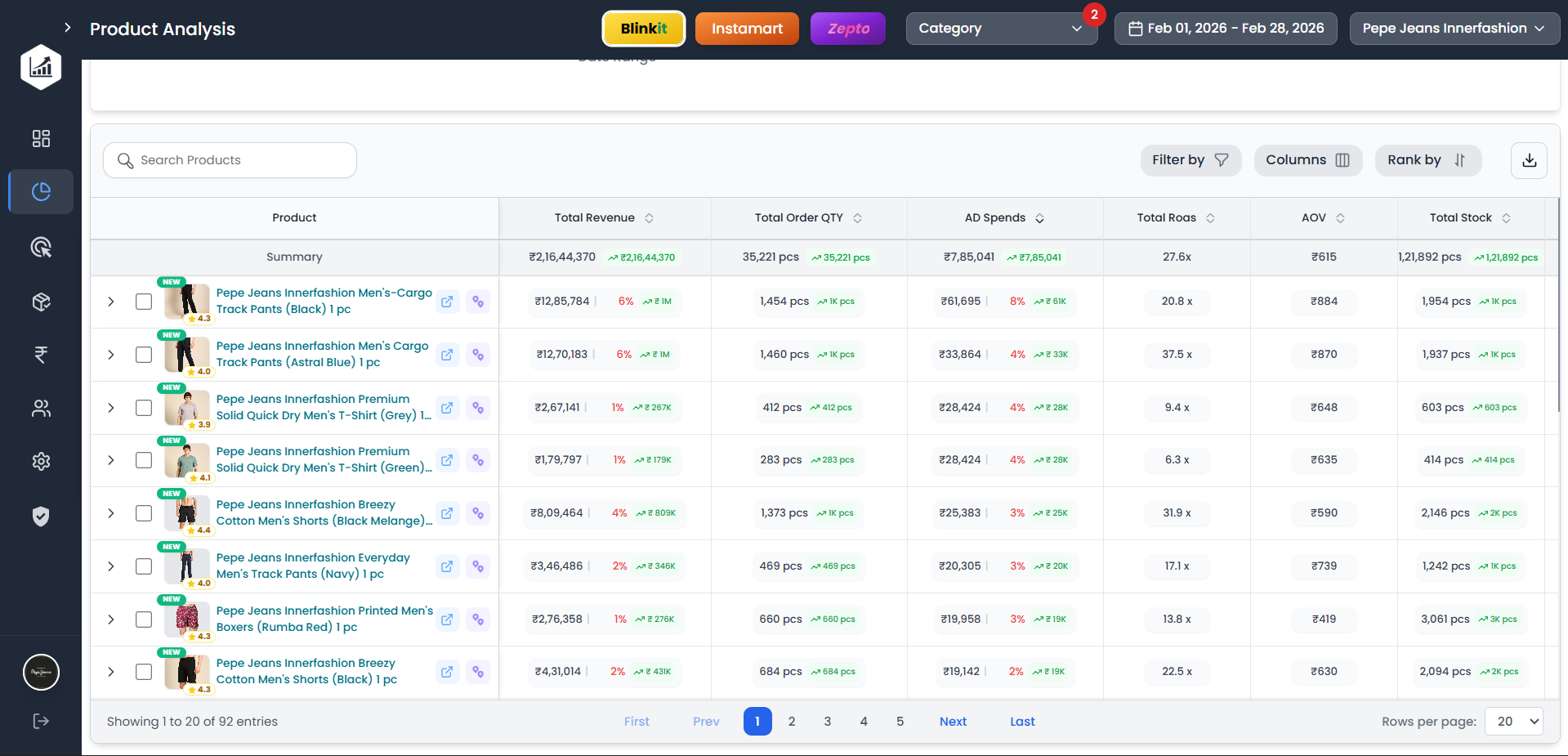Open the Pepe Jeans profile avatar
Screen dimensions: 1568x756
click(41, 673)
